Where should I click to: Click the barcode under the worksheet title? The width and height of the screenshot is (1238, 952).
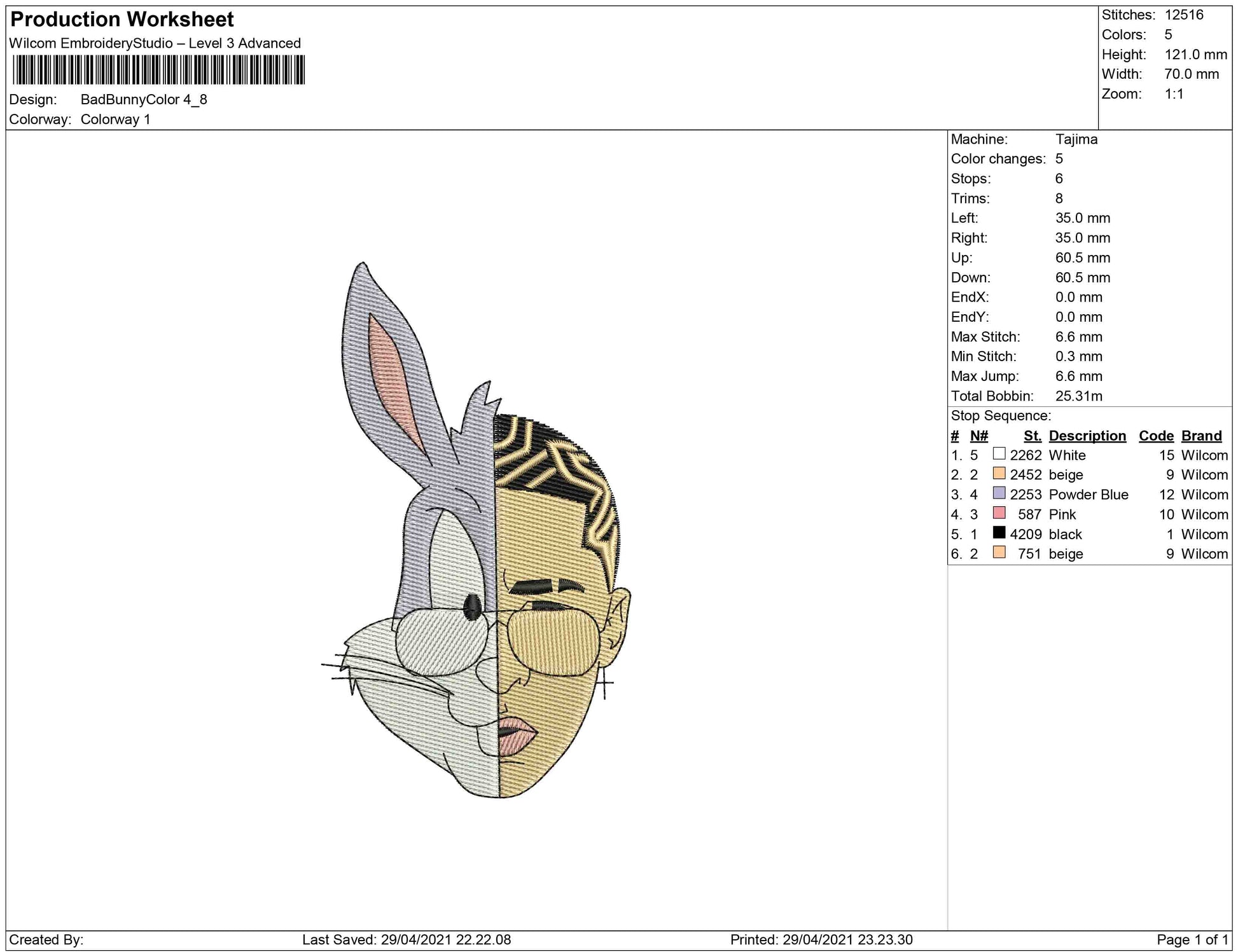158,70
